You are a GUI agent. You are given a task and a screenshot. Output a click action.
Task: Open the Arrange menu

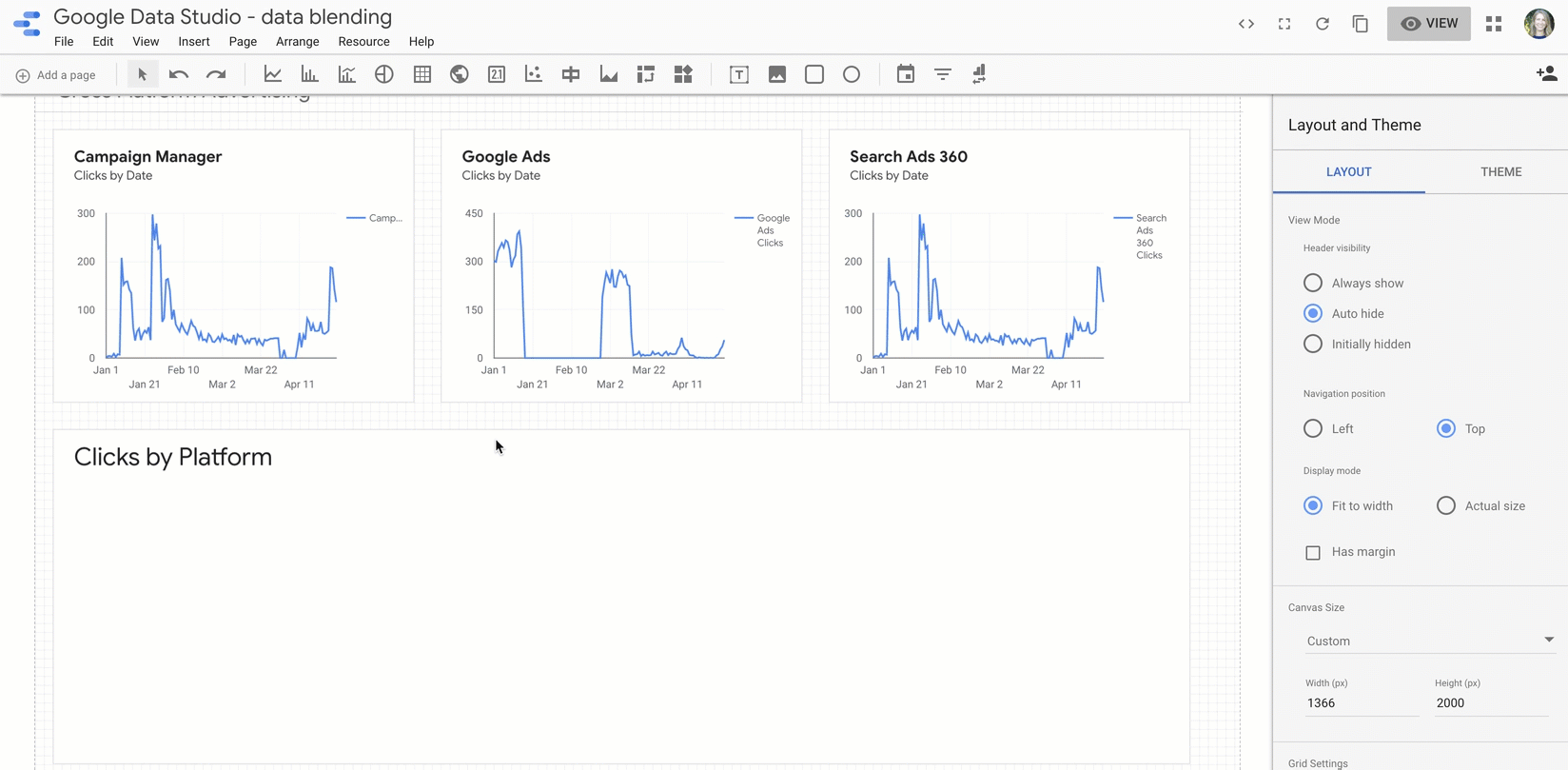297,41
